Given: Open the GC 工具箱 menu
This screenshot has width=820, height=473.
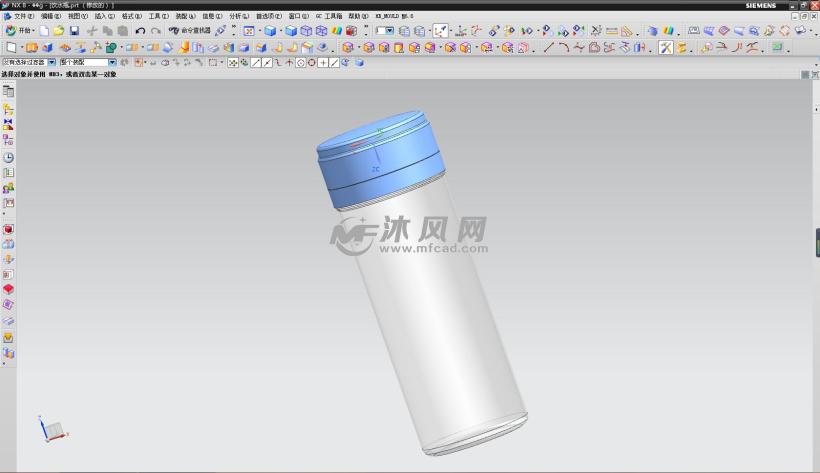Looking at the screenshot, I should [x=328, y=16].
